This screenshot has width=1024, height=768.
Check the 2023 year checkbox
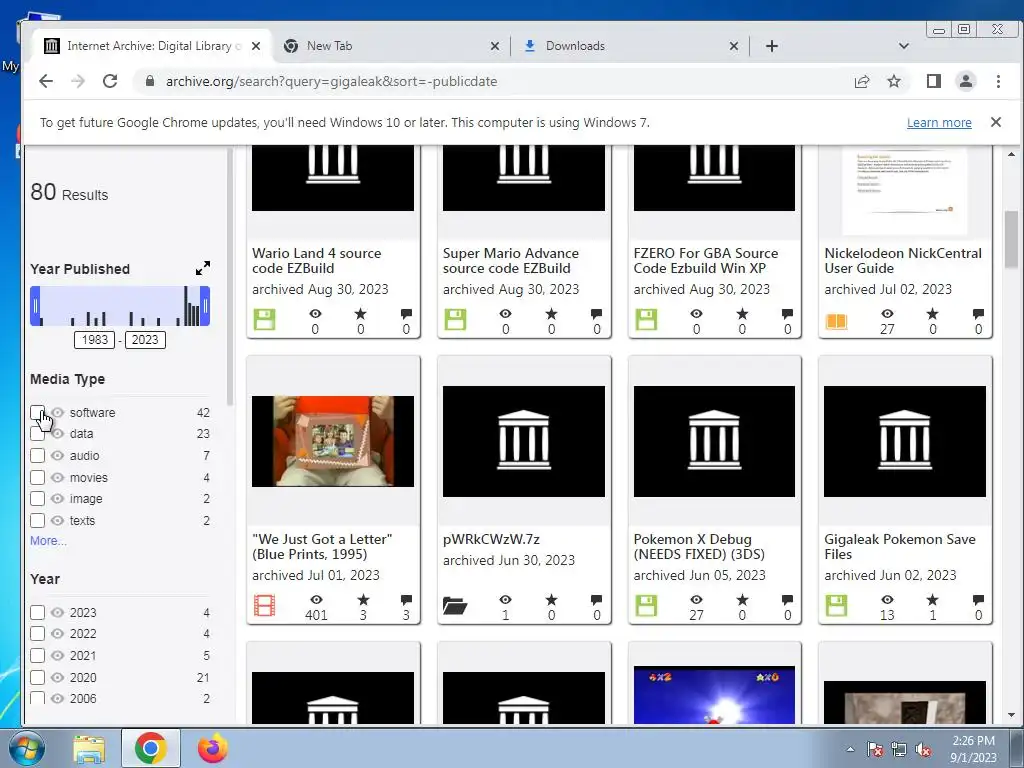(37, 613)
